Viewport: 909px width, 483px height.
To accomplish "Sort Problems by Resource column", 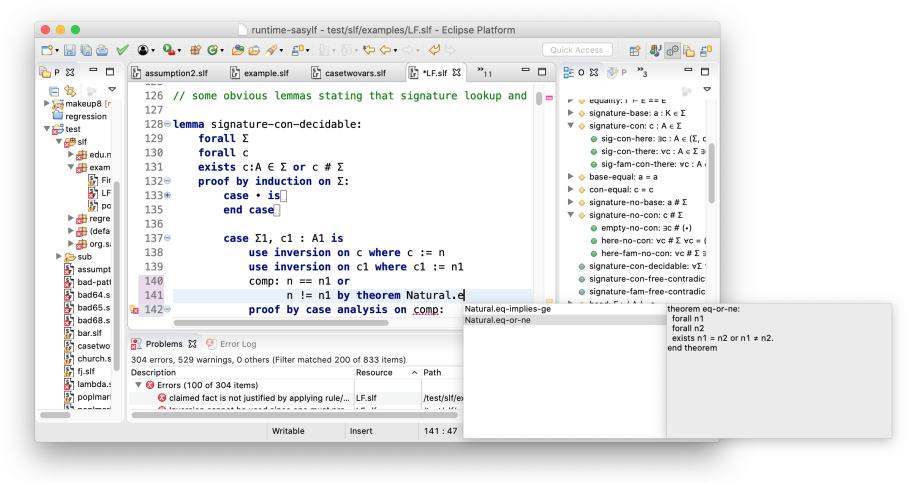I will click(x=386, y=372).
